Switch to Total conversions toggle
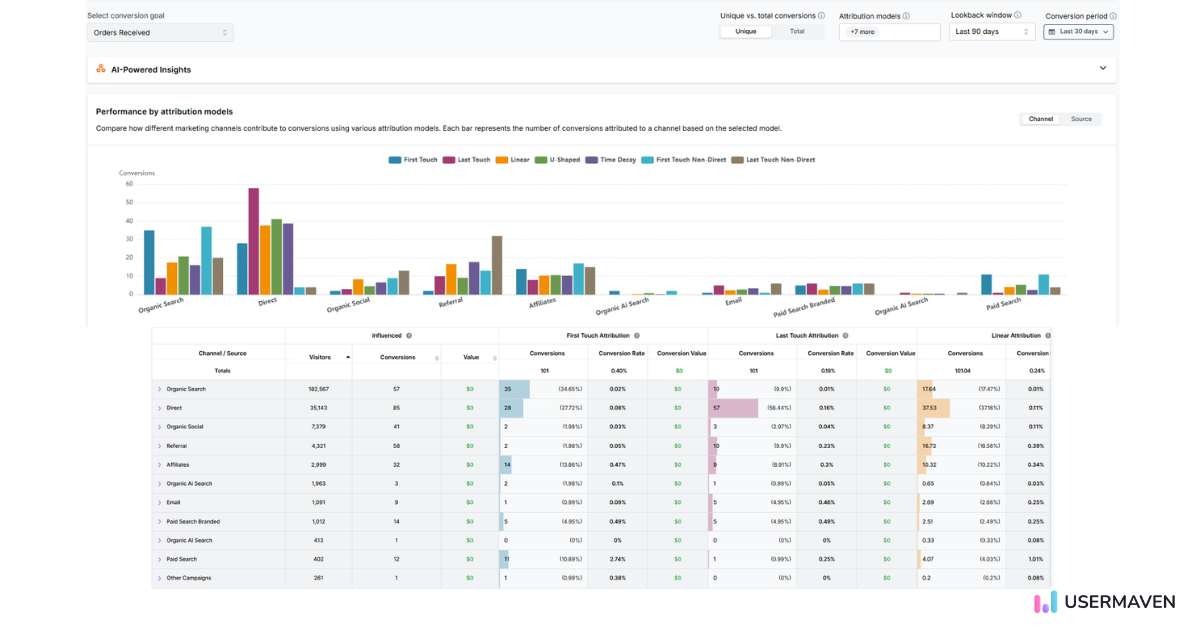 coord(797,32)
